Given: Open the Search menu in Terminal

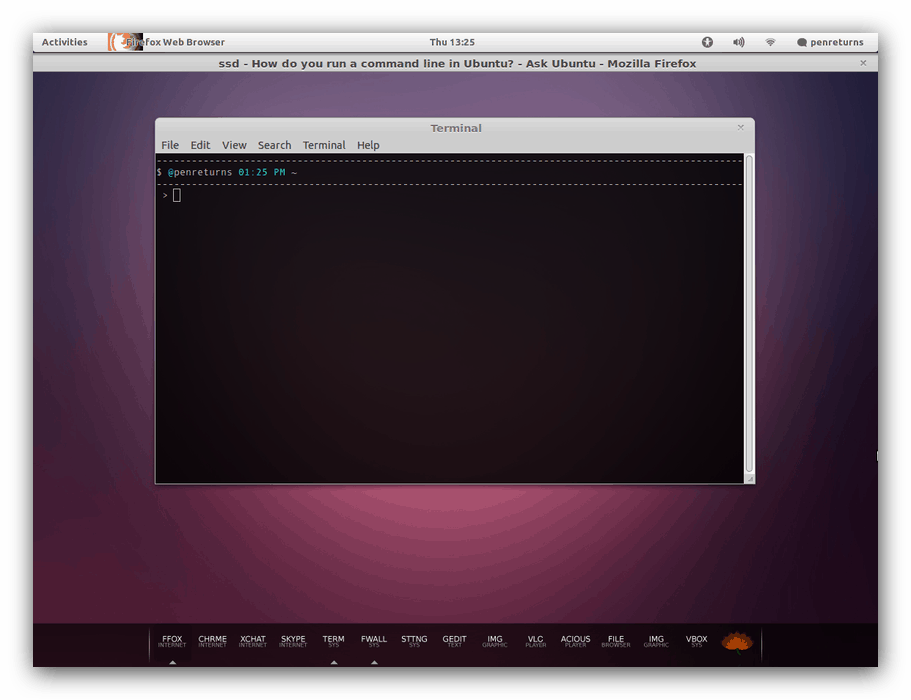Looking at the screenshot, I should [x=274, y=145].
